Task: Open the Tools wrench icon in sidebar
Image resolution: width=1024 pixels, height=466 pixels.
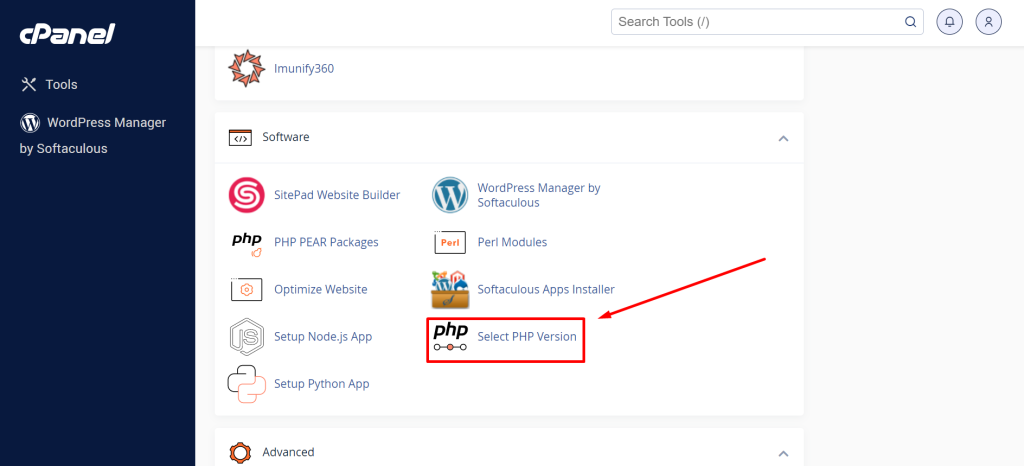Action: 29,84
